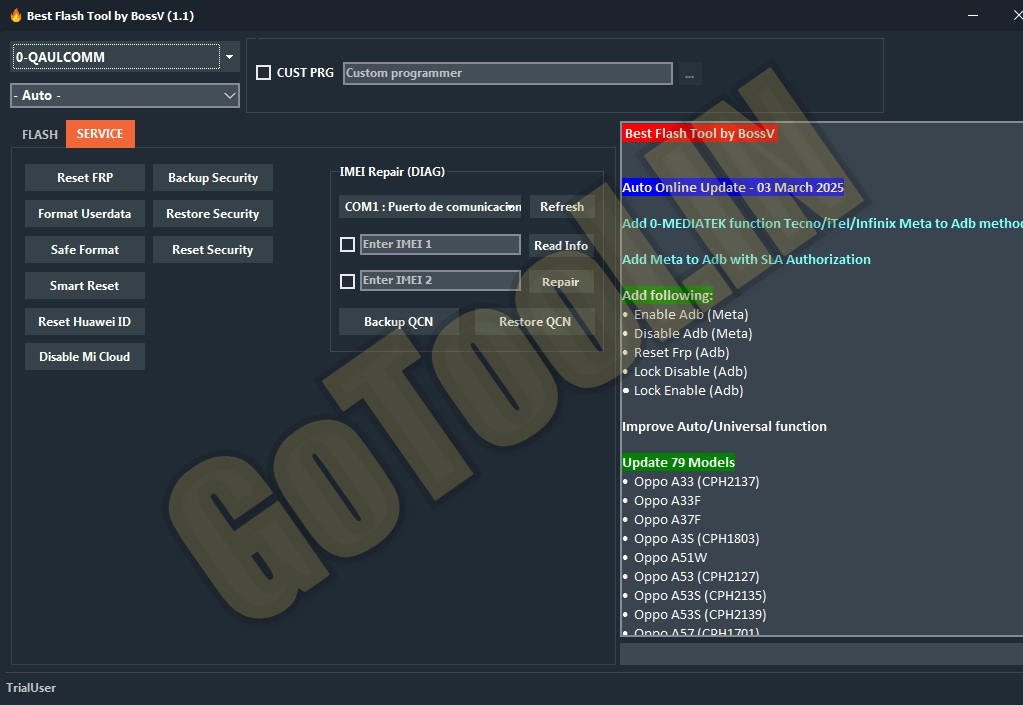The height and width of the screenshot is (705, 1023).
Task: Open the COM1 port selection dropdown
Action: point(430,207)
